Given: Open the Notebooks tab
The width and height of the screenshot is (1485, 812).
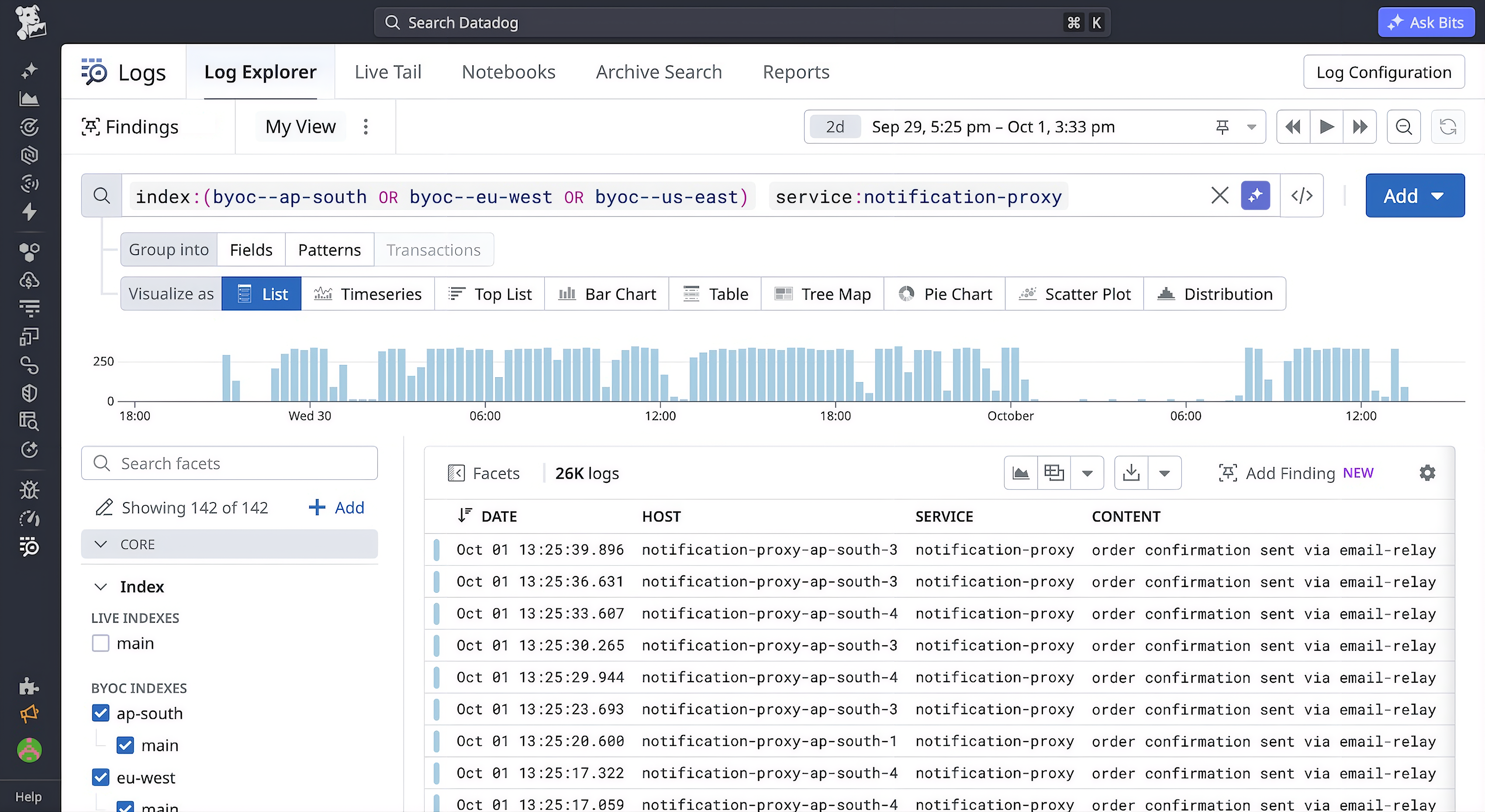Looking at the screenshot, I should coord(508,72).
